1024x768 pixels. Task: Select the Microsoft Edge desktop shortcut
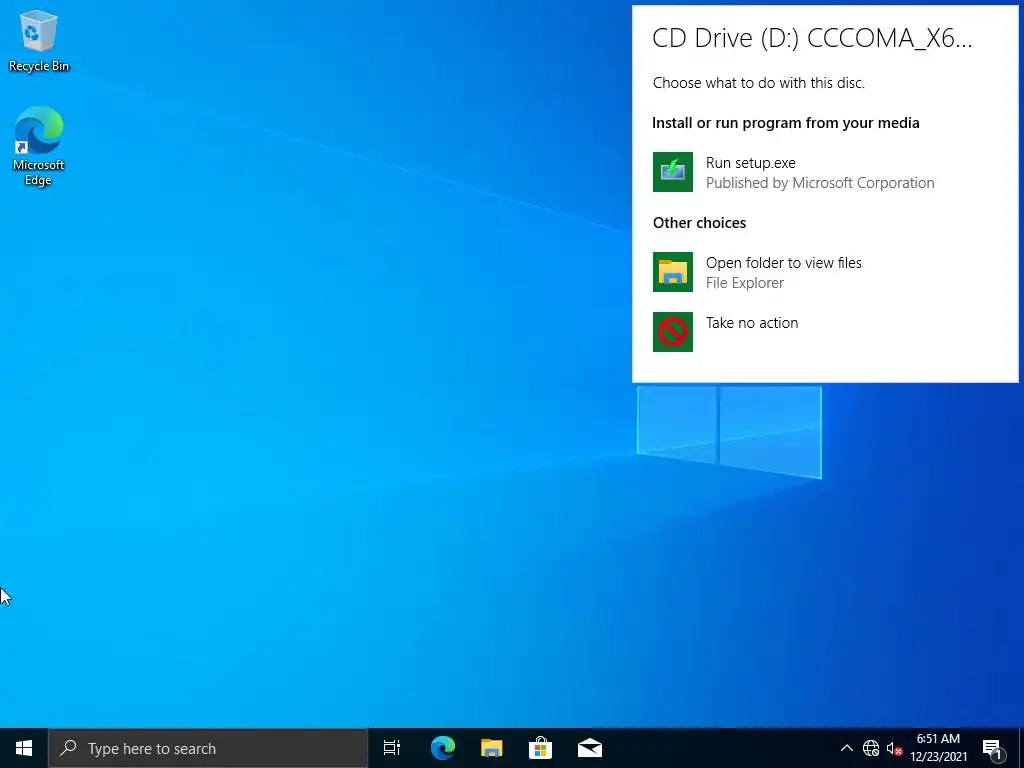point(39,146)
